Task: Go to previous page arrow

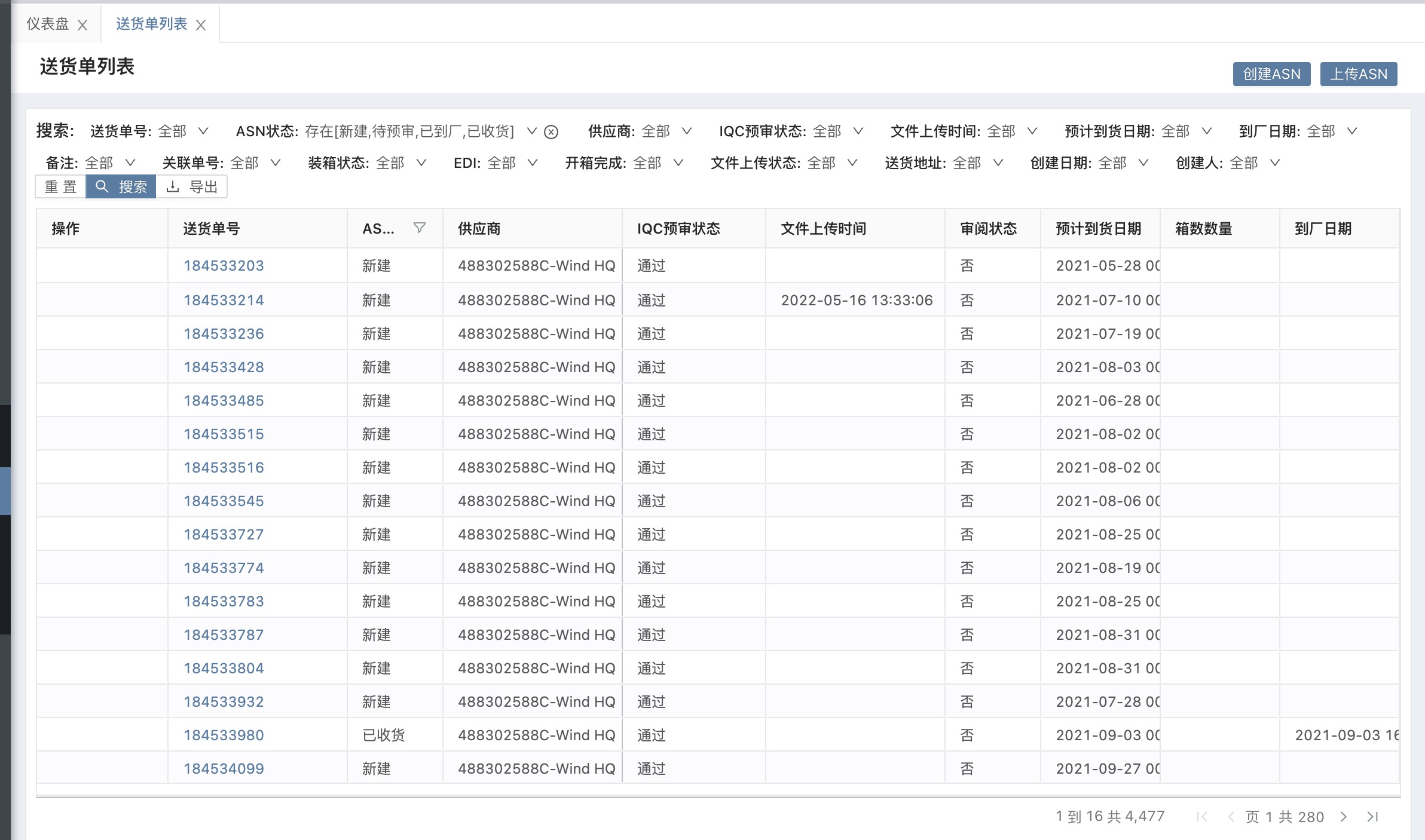Action: pos(1231,817)
